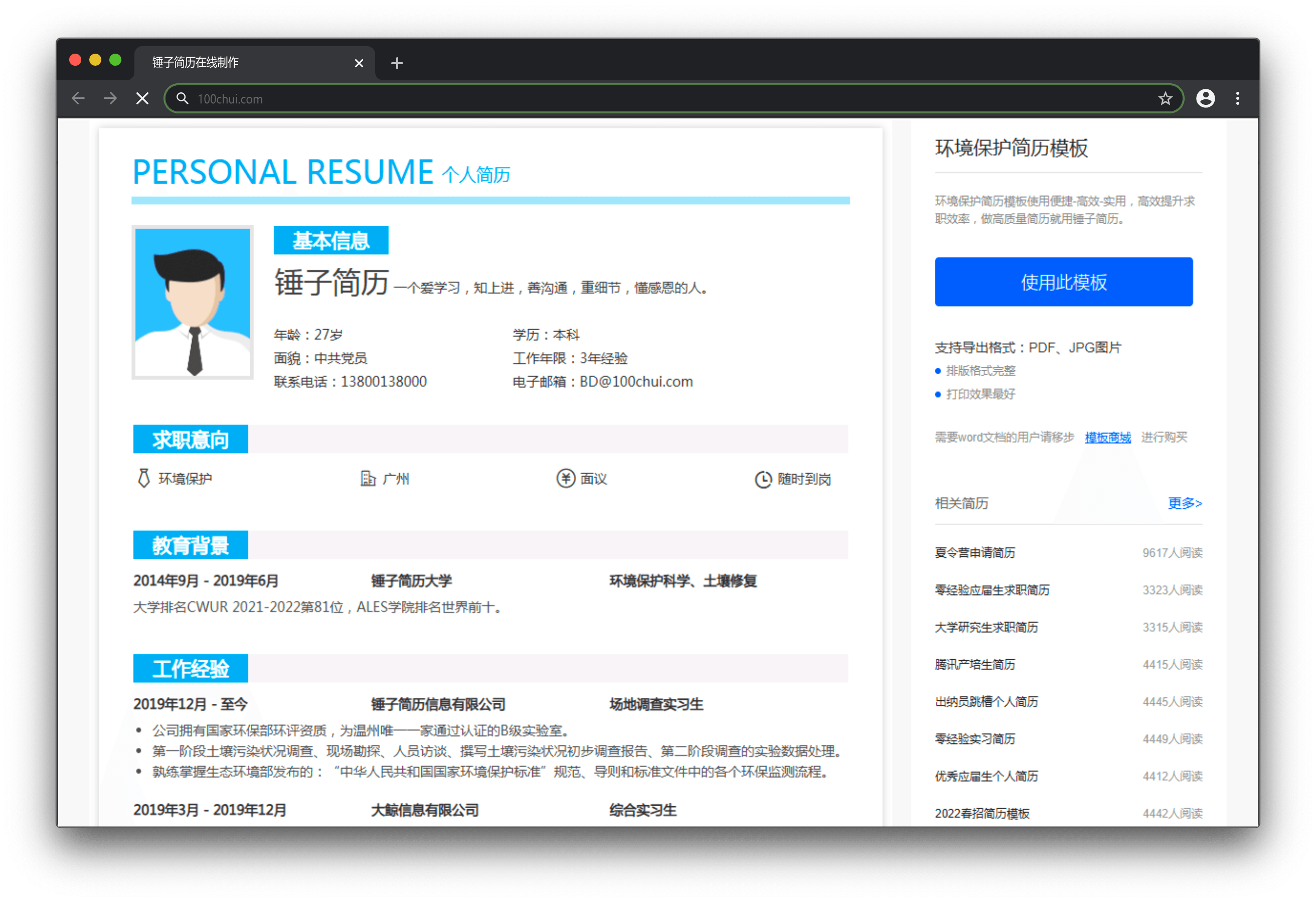Screen dimensions: 1316x902
Task: Click 学历：本科 text
Action: 546,334
